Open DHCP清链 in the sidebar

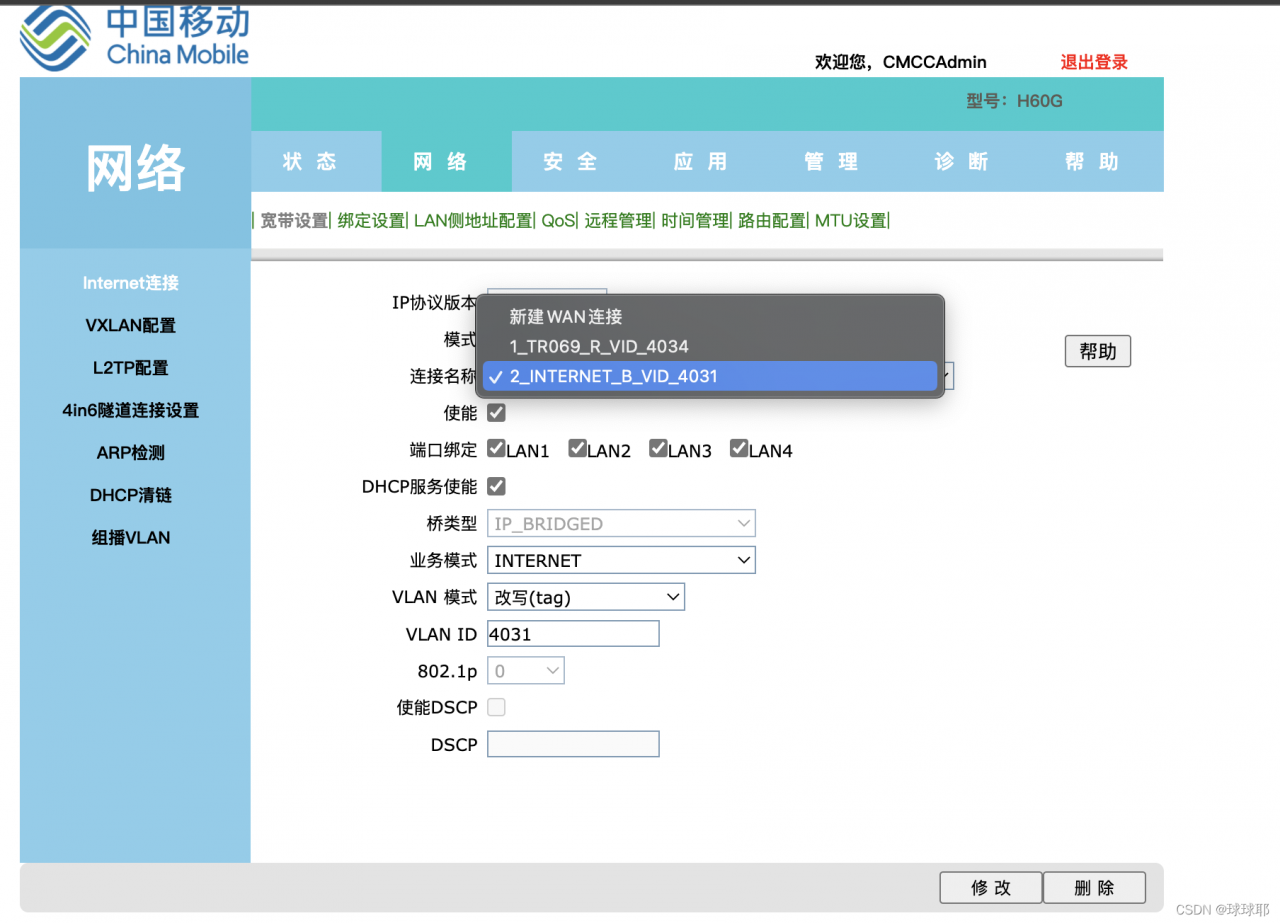pos(131,495)
